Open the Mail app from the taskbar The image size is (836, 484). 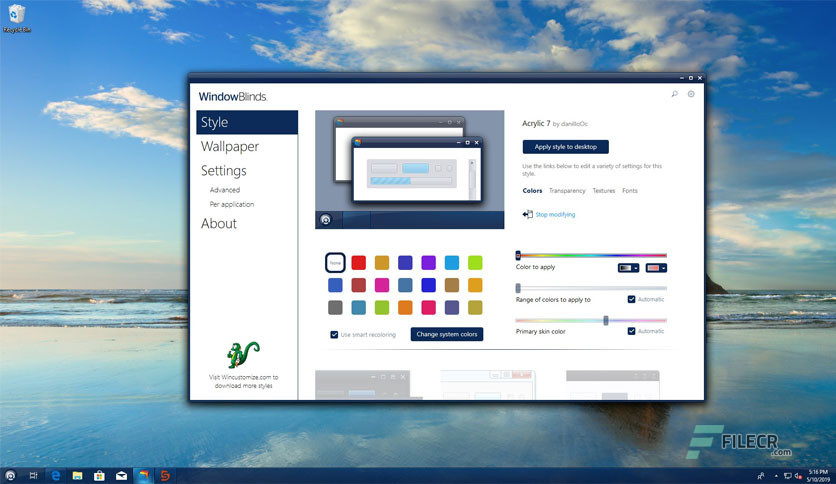(x=122, y=475)
